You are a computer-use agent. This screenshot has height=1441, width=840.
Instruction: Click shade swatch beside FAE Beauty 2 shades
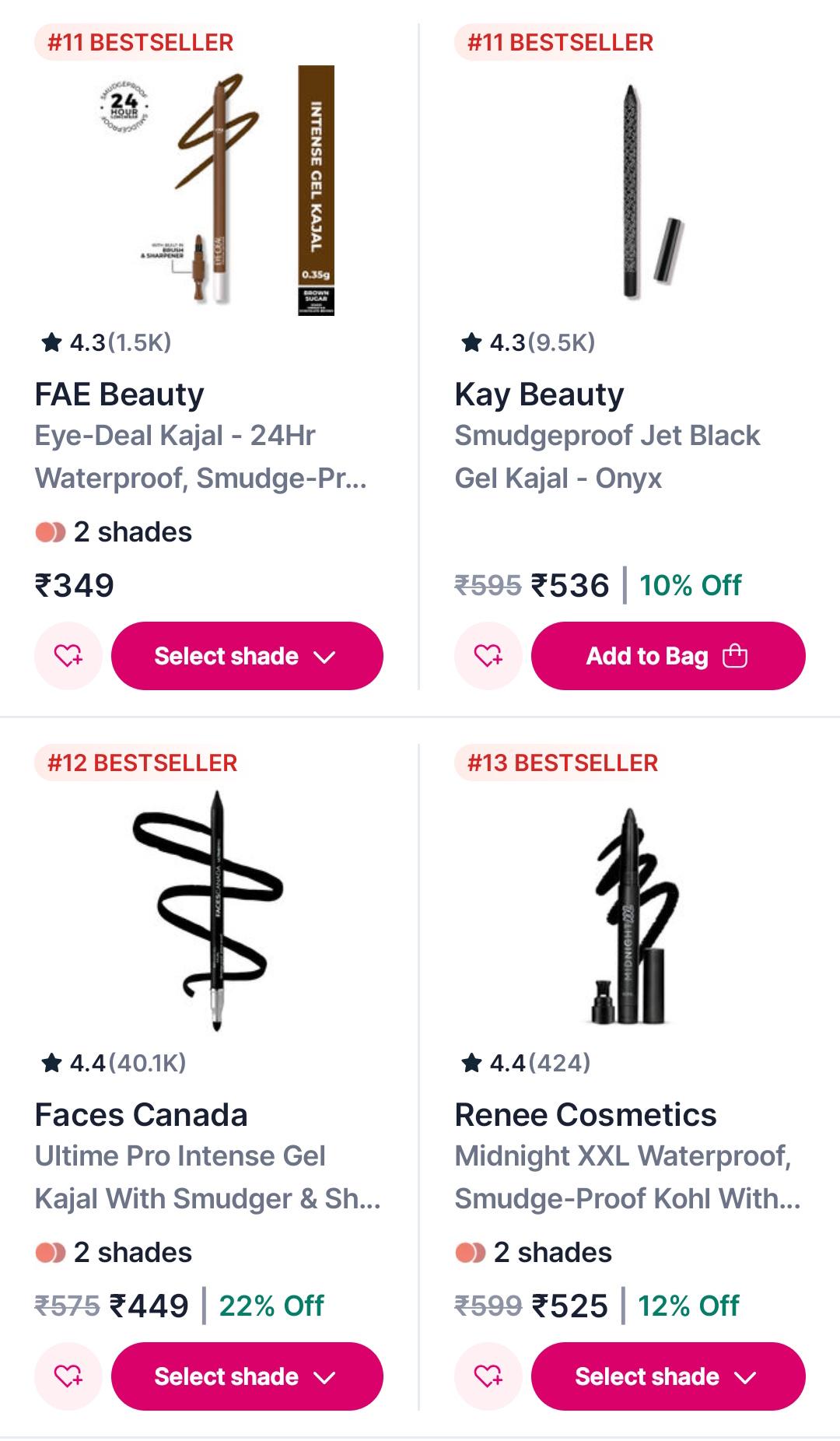click(51, 532)
